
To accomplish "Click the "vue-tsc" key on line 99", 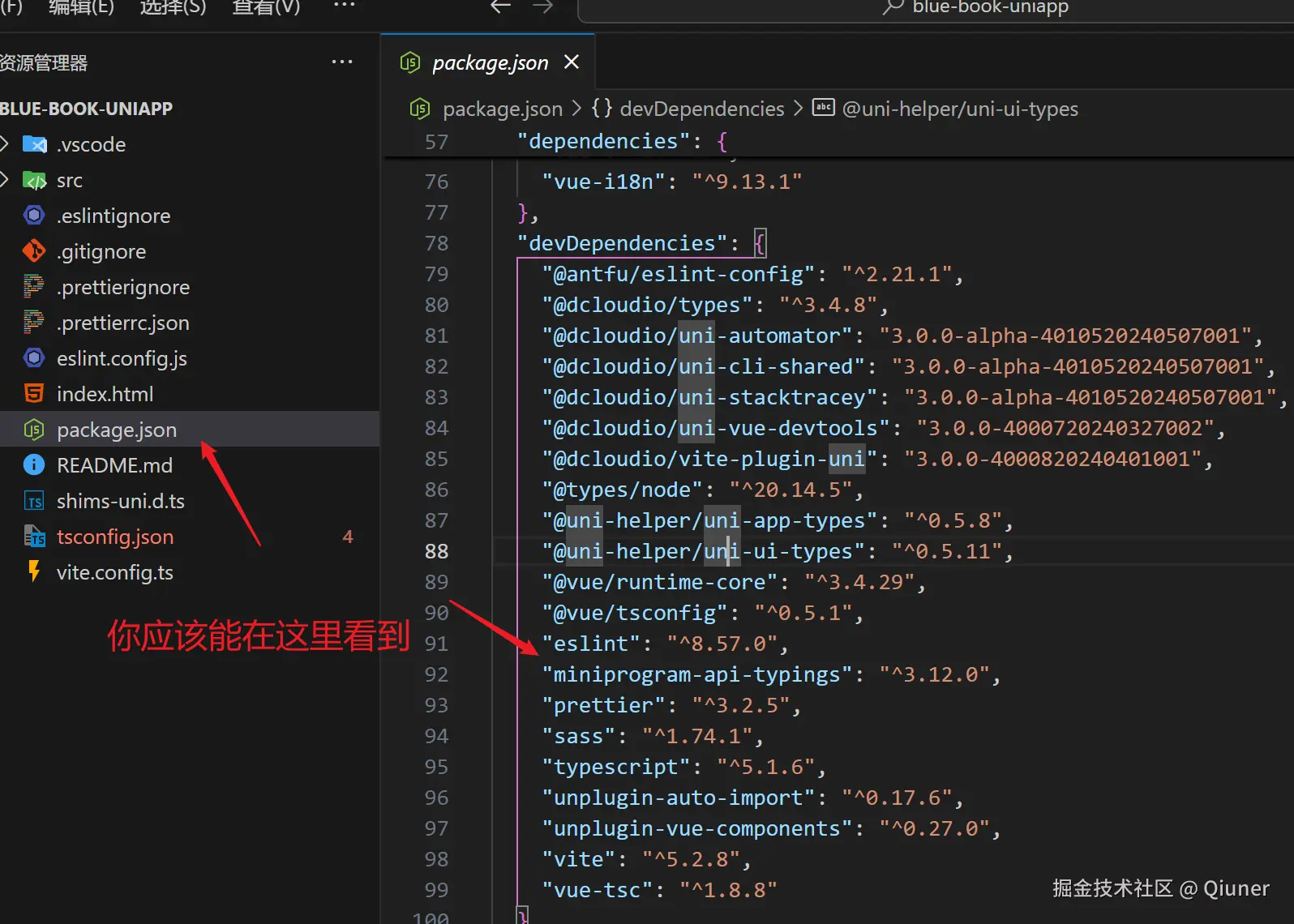I will coord(598,890).
